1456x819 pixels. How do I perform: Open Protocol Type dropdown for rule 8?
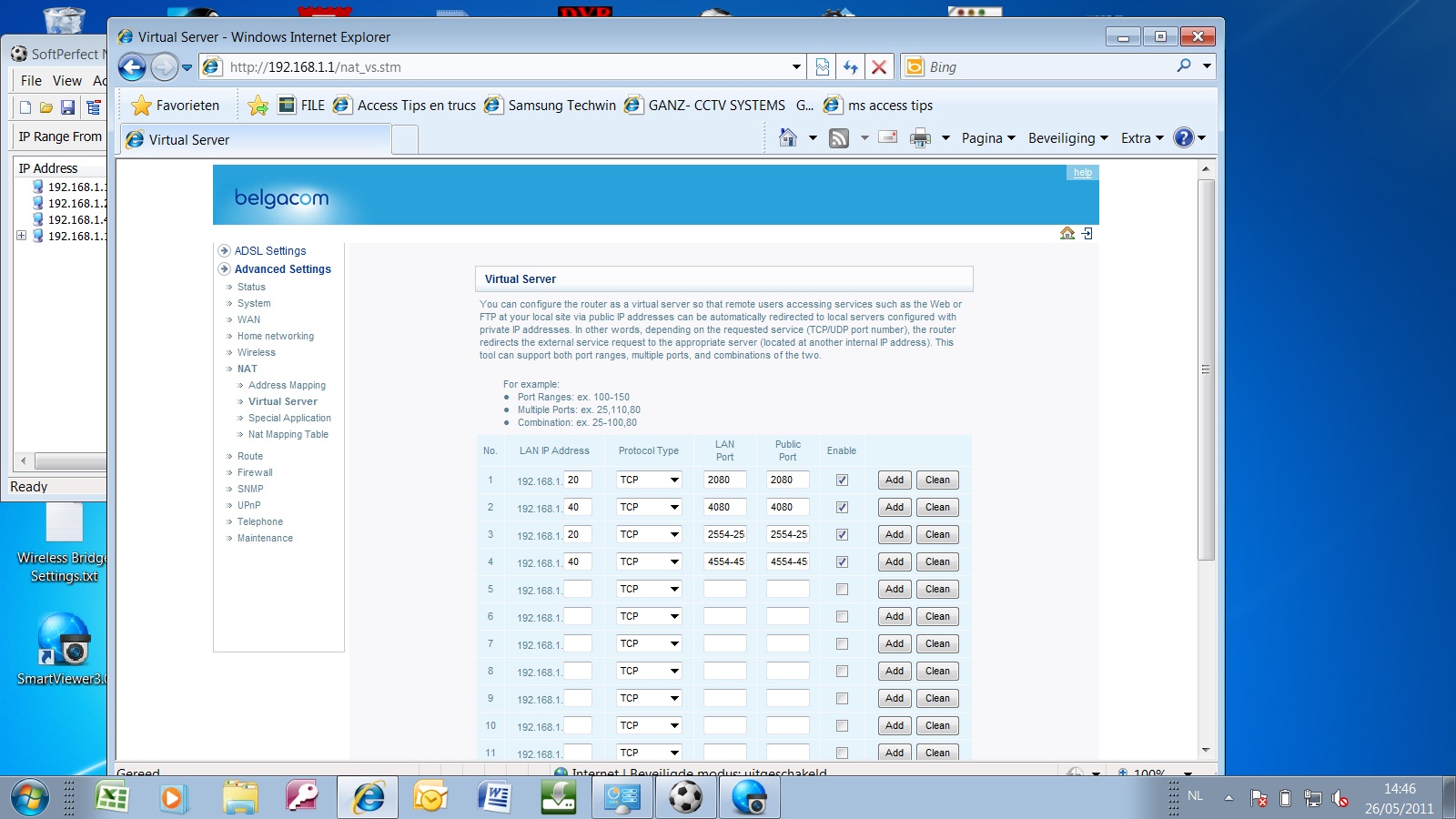(650, 671)
